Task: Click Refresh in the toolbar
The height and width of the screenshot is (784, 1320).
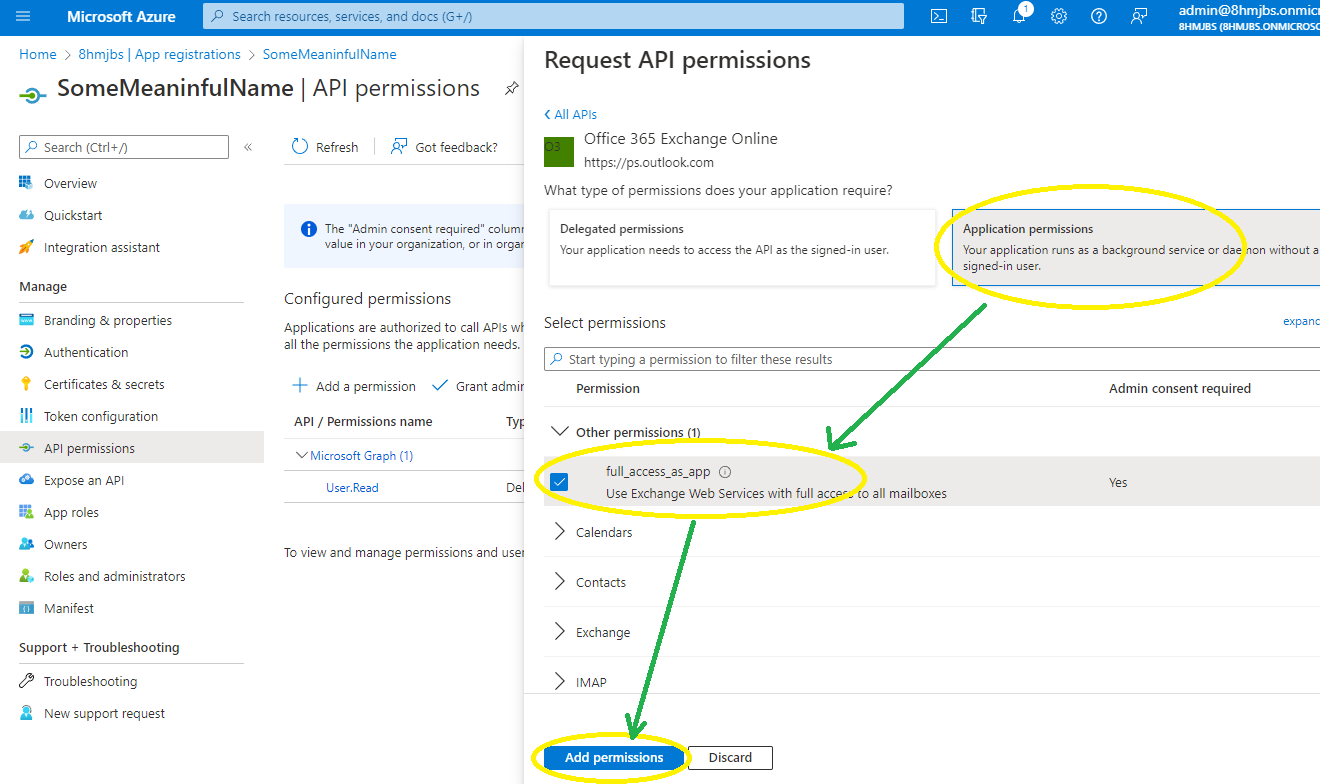Action: [x=325, y=147]
